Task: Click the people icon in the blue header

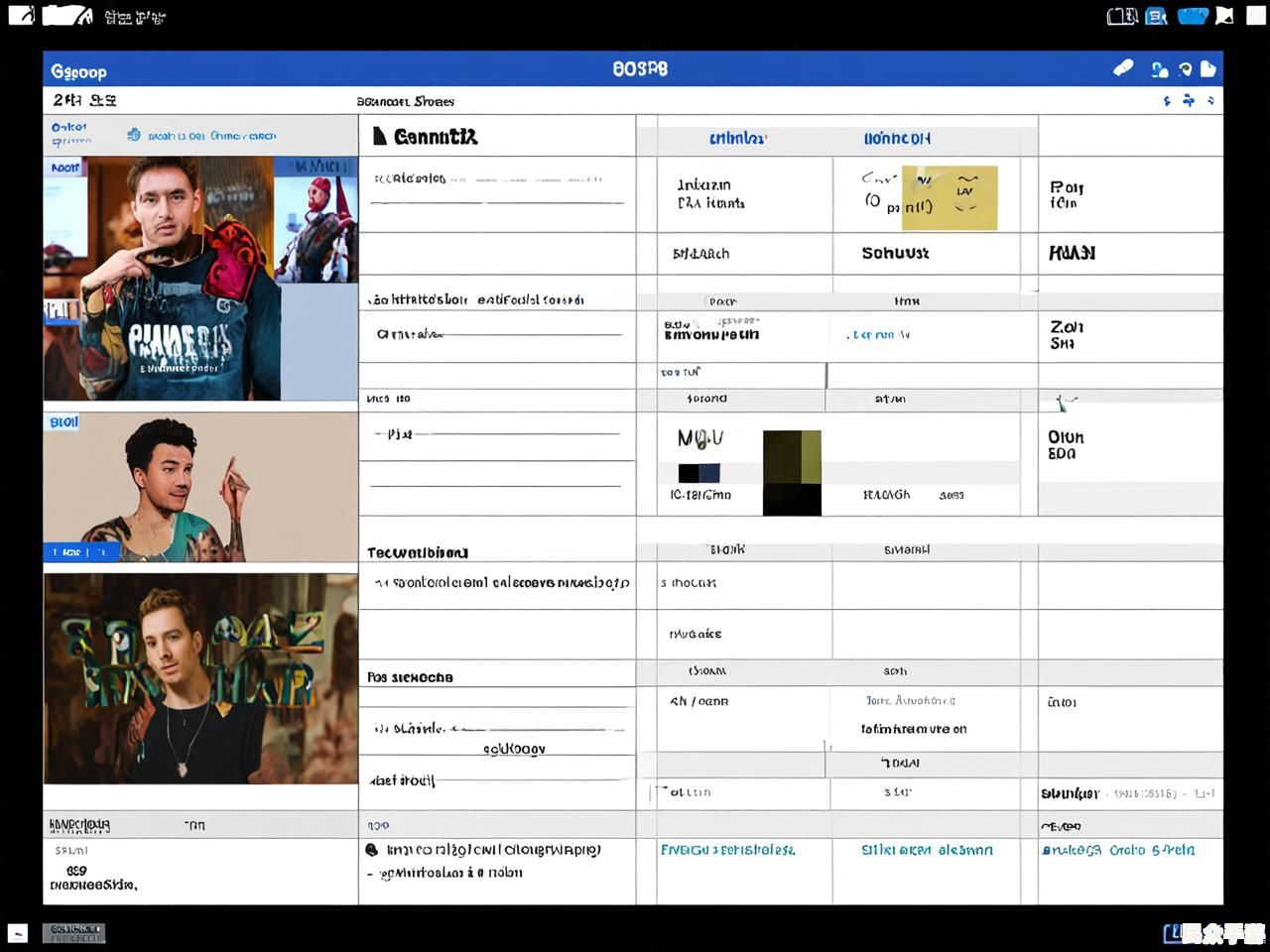Action: [1159, 69]
